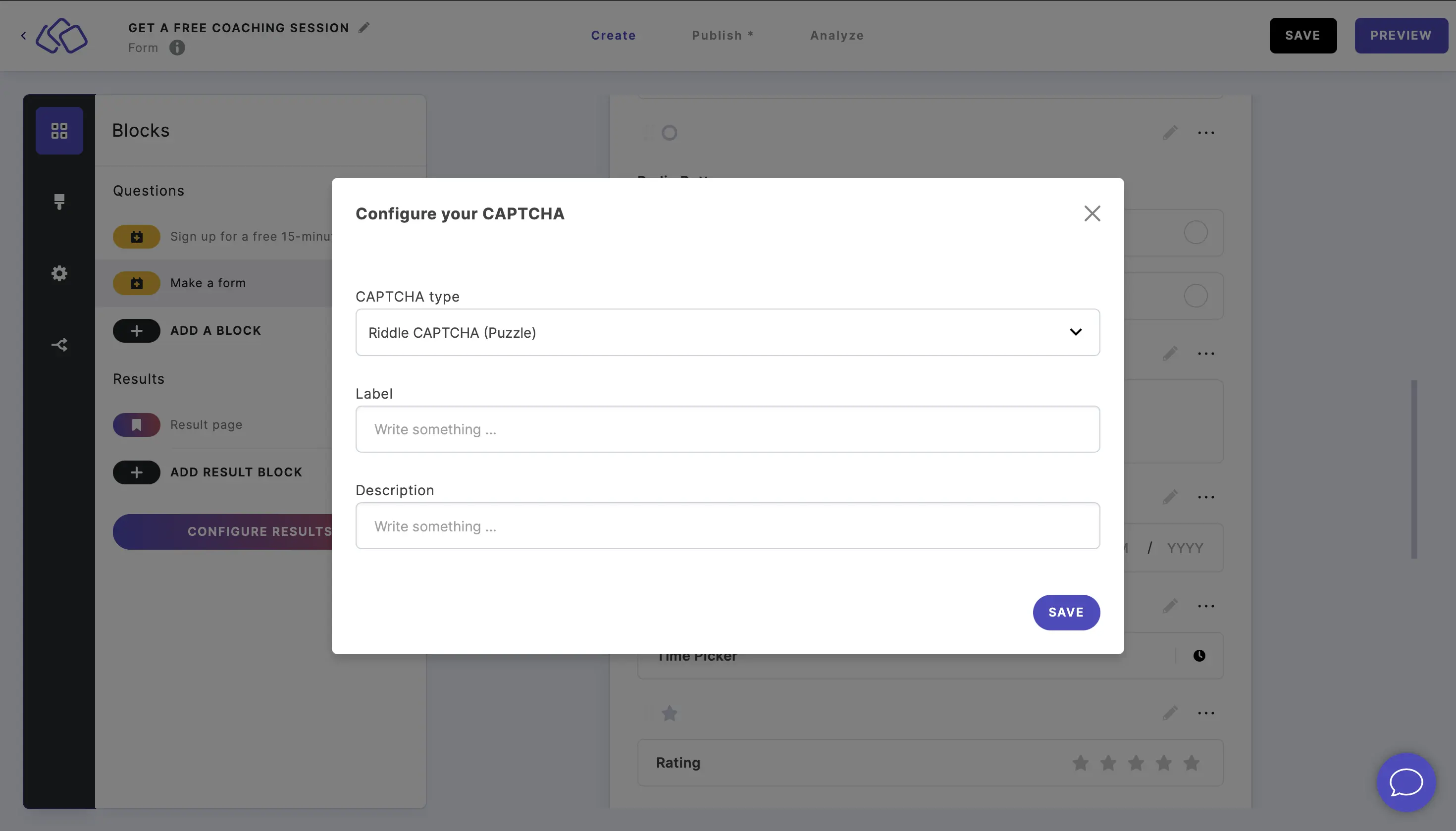Switch to the Create tab
This screenshot has height=831, width=1456.
[613, 35]
